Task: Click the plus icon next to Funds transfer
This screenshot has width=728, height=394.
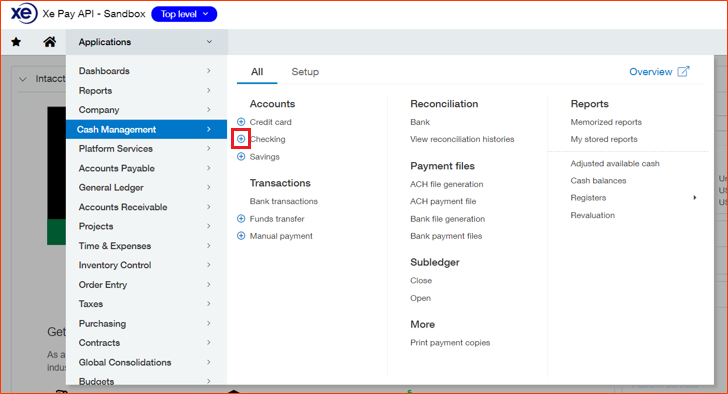Action: point(241,219)
